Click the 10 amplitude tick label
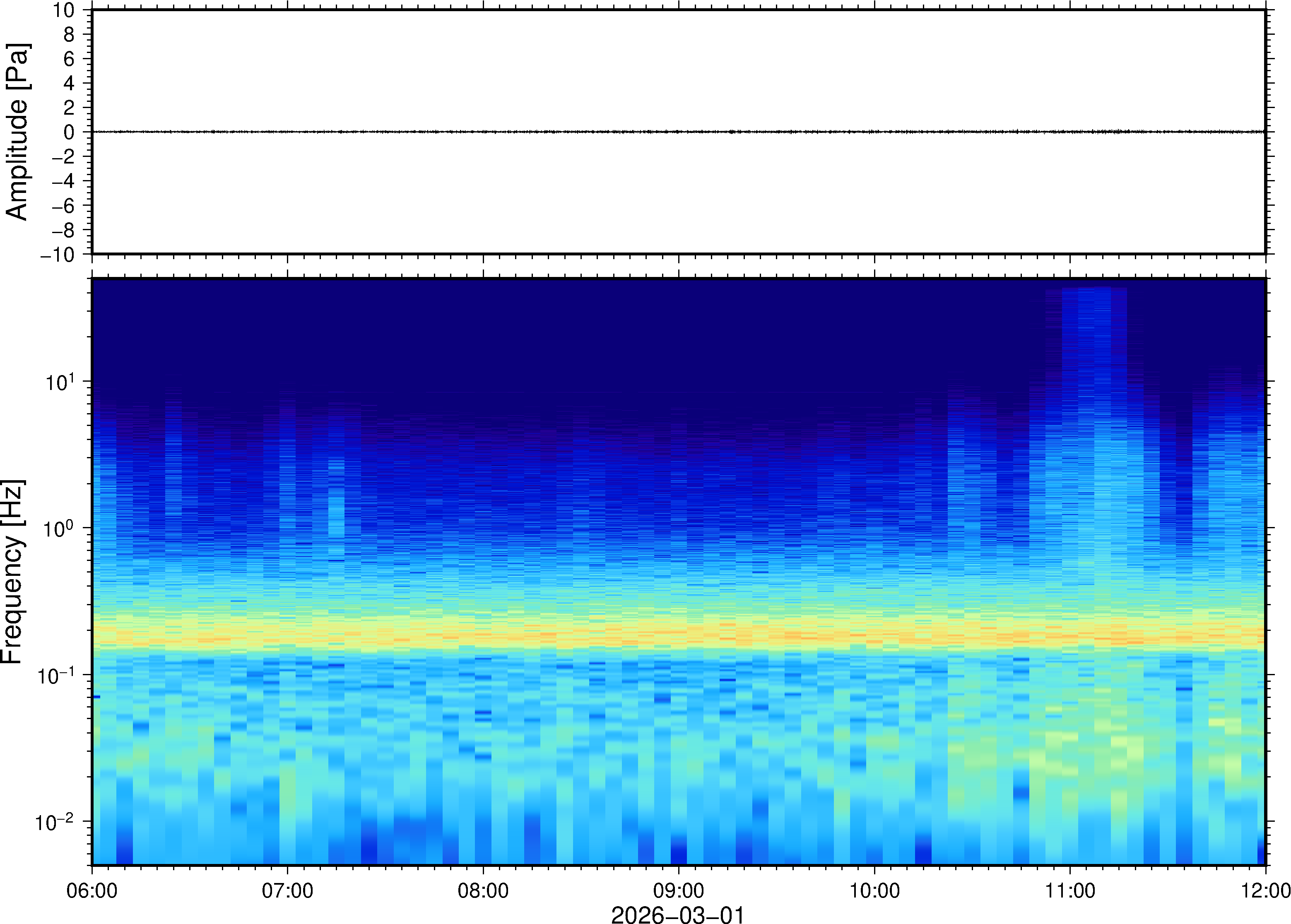Screen dimensions: 1291x924 [x=64, y=10]
